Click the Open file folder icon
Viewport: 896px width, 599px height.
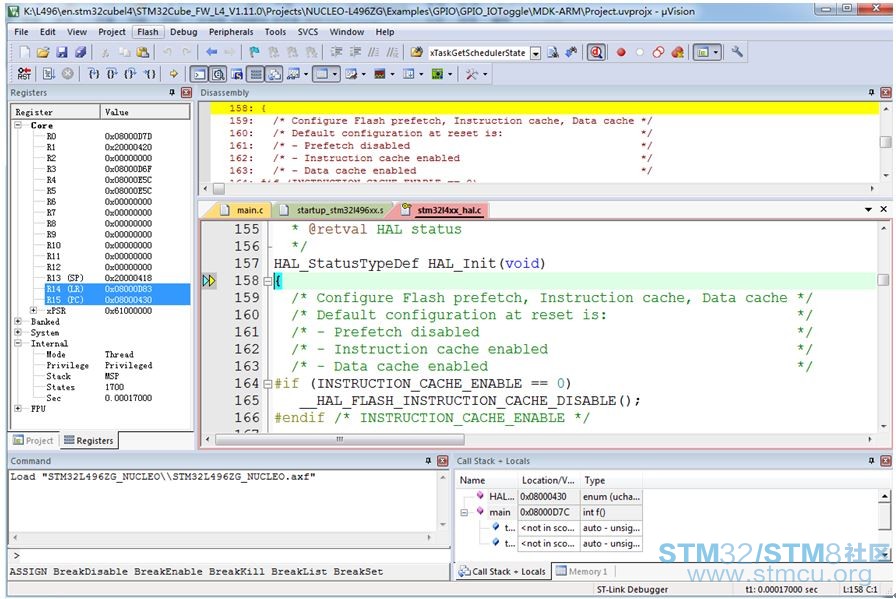coord(43,53)
